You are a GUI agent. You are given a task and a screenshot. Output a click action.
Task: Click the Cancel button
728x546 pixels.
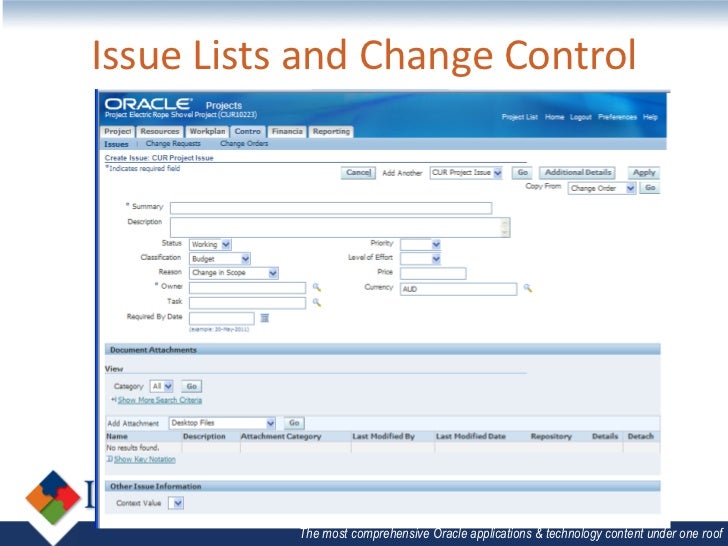[x=358, y=173]
